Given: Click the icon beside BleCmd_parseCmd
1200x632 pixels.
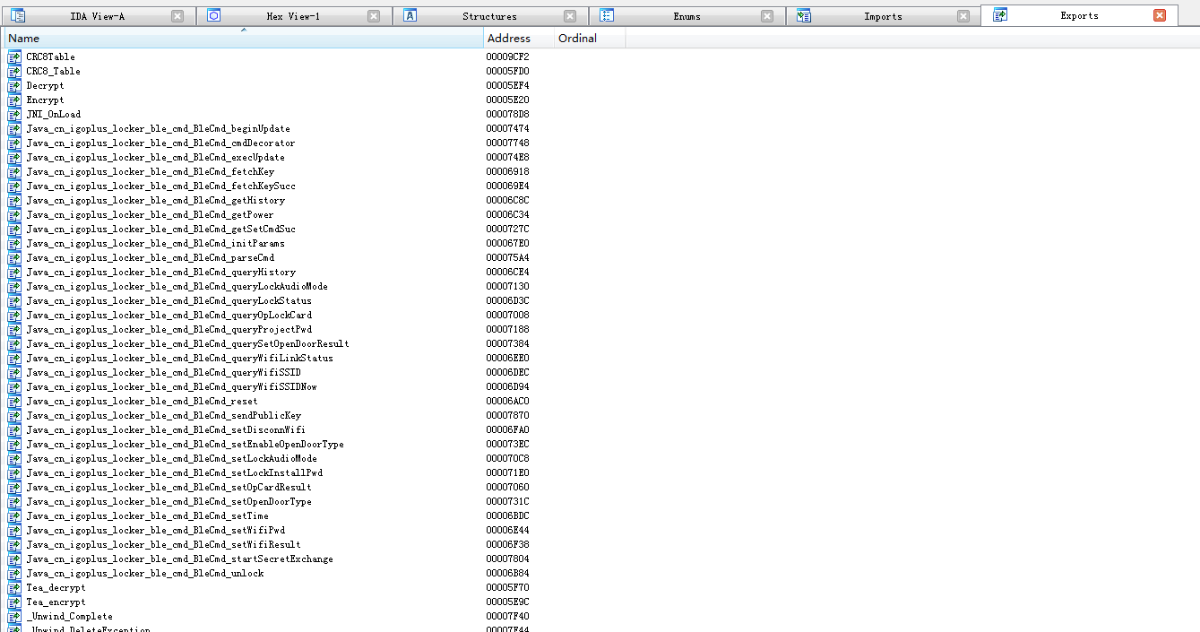Looking at the screenshot, I should click(14, 258).
